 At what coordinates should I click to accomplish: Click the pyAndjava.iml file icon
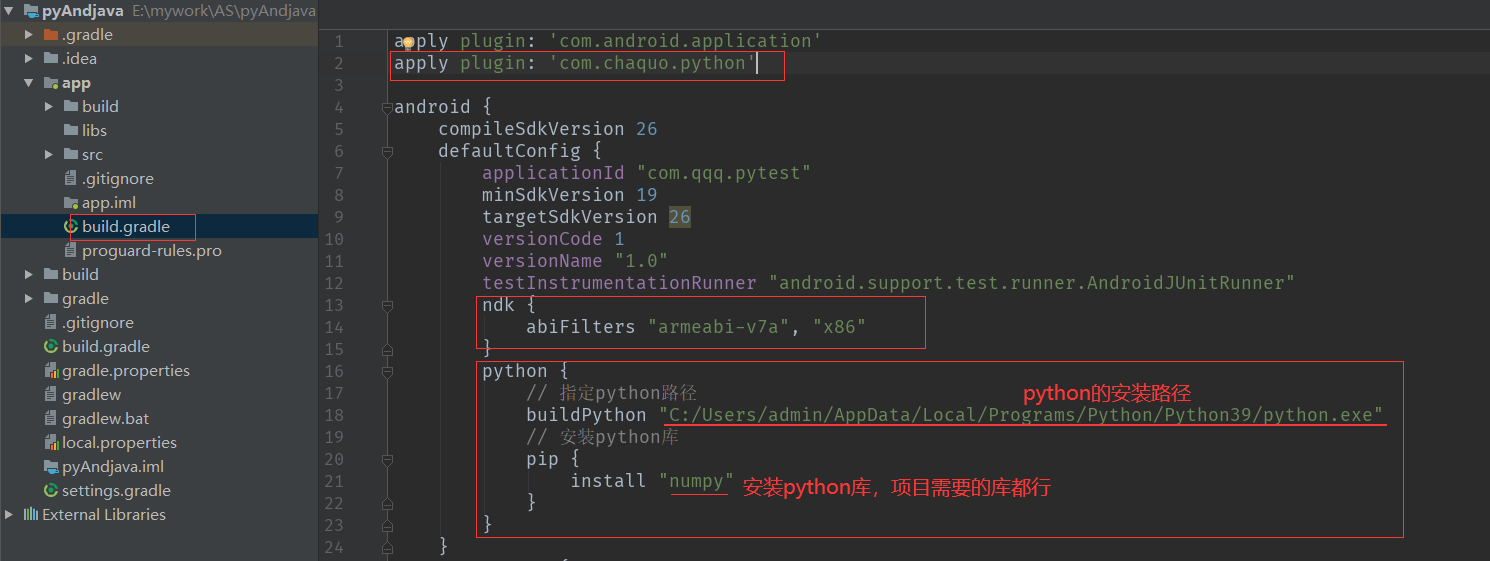pyautogui.click(x=51, y=467)
